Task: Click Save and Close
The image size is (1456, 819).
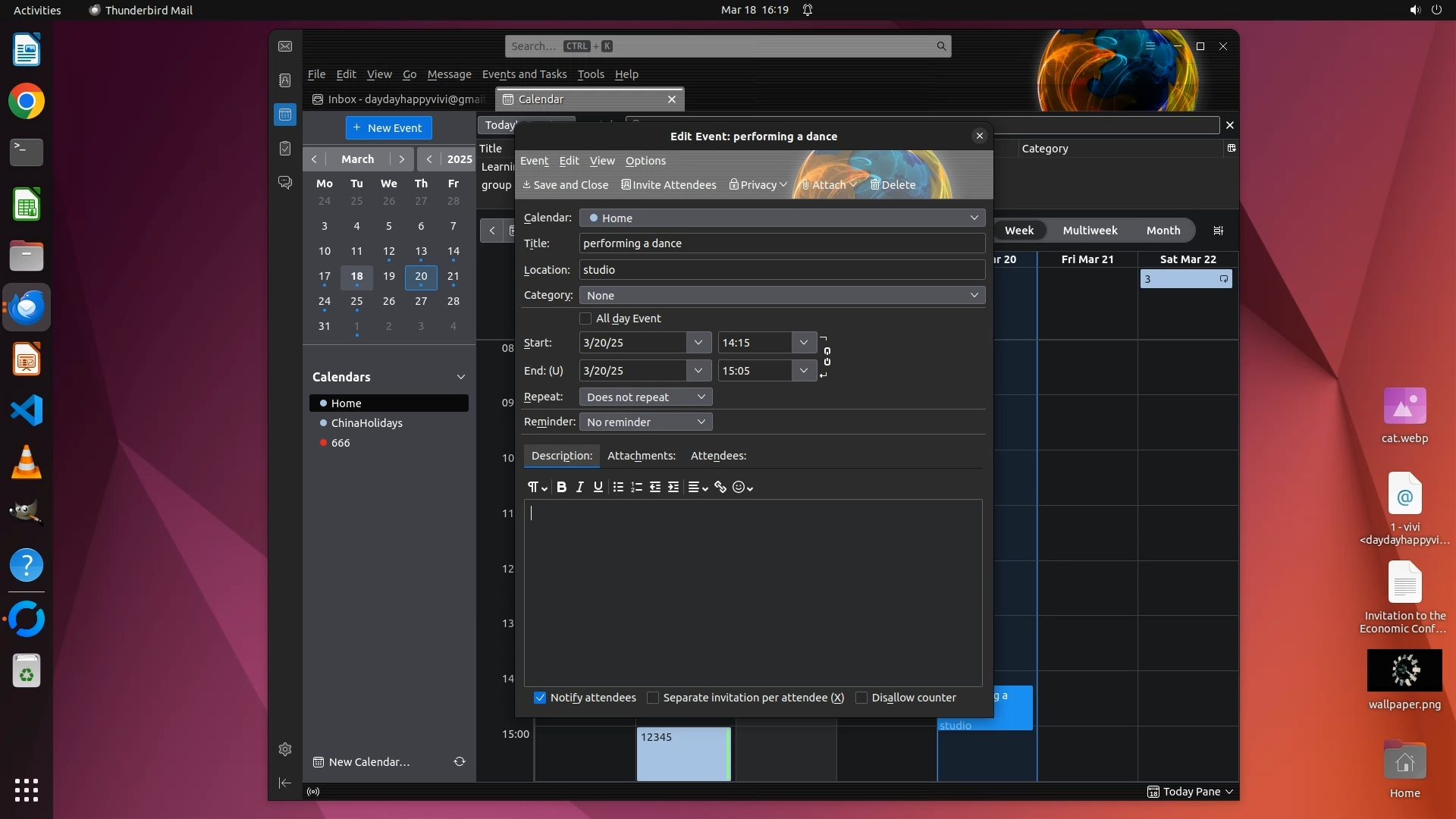Action: (566, 185)
